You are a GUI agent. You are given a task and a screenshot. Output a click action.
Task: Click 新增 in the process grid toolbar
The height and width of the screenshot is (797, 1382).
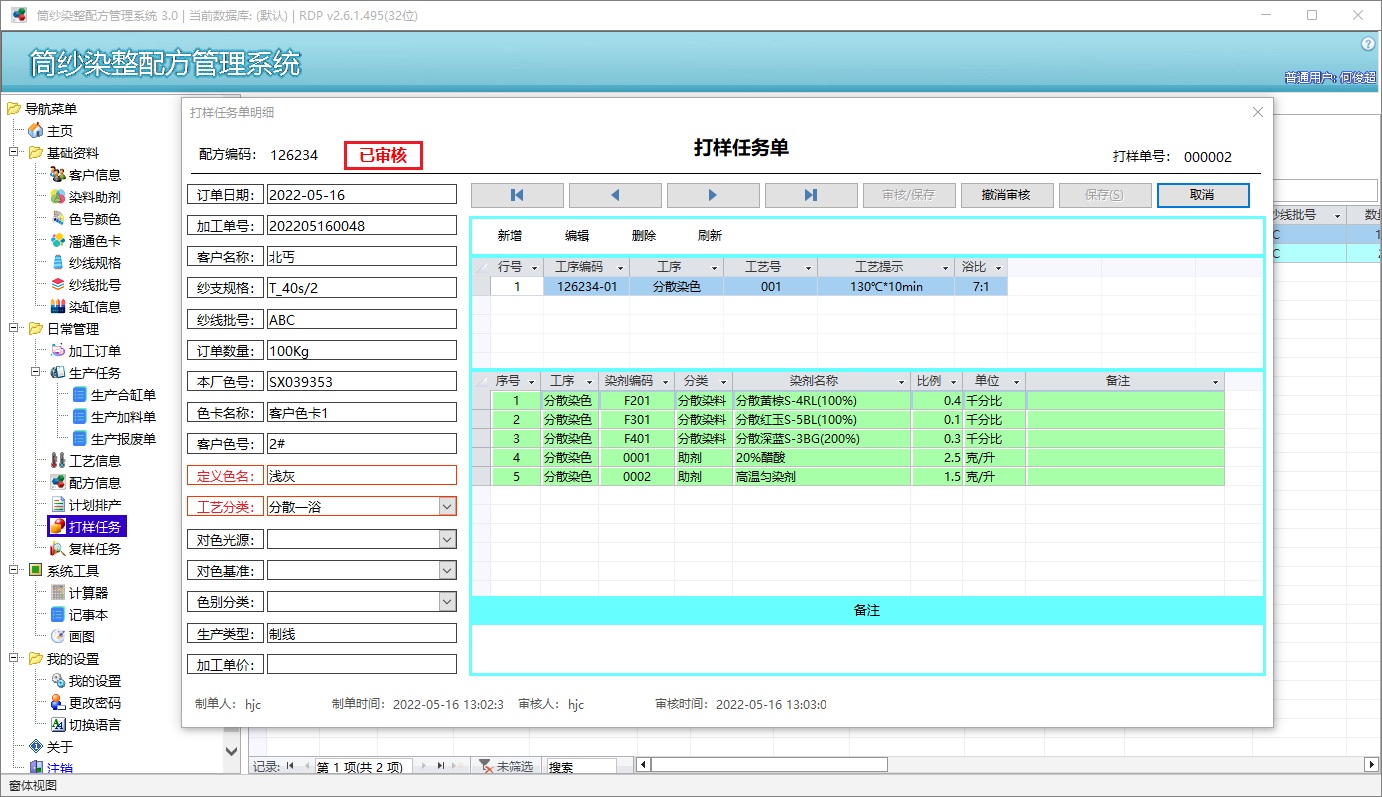point(510,236)
